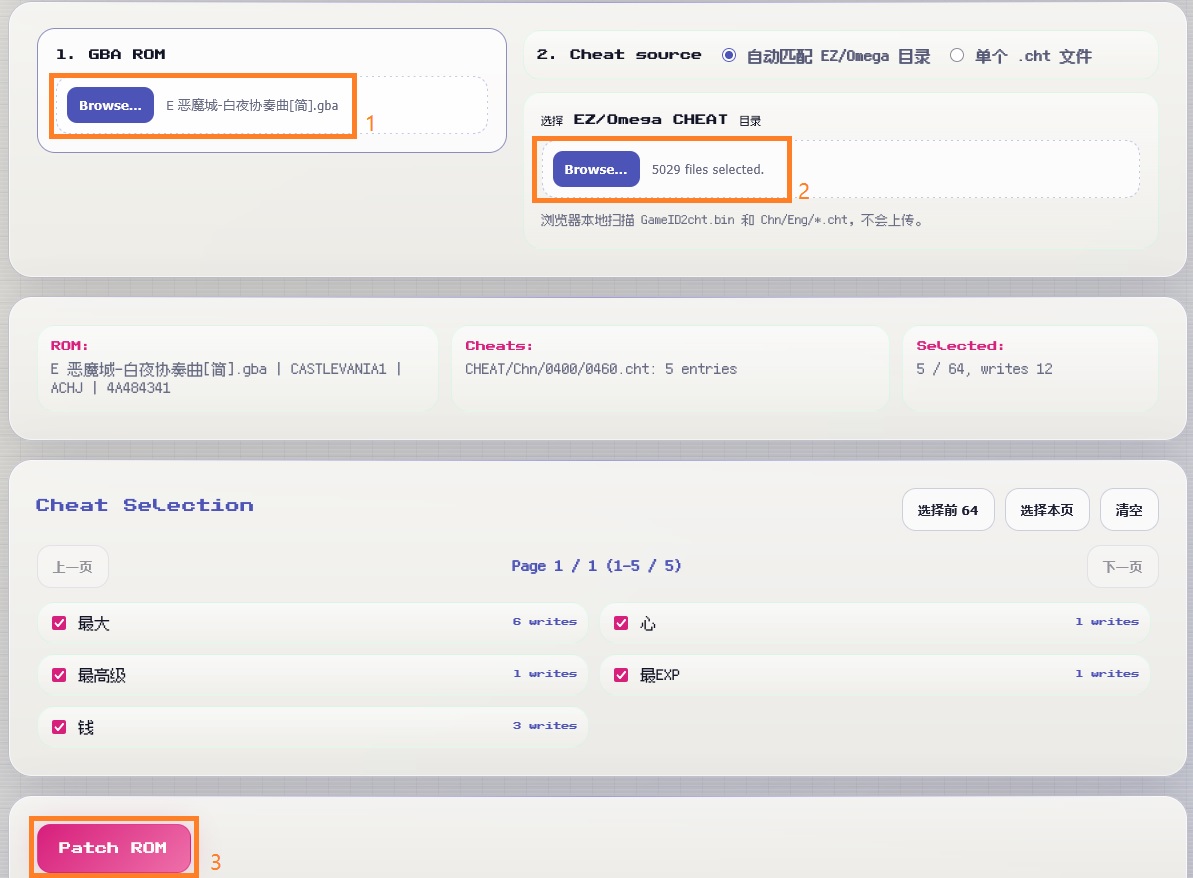Click the '1 writes' label in 最高级 row
Screen dimensions: 1193x878
(545, 673)
